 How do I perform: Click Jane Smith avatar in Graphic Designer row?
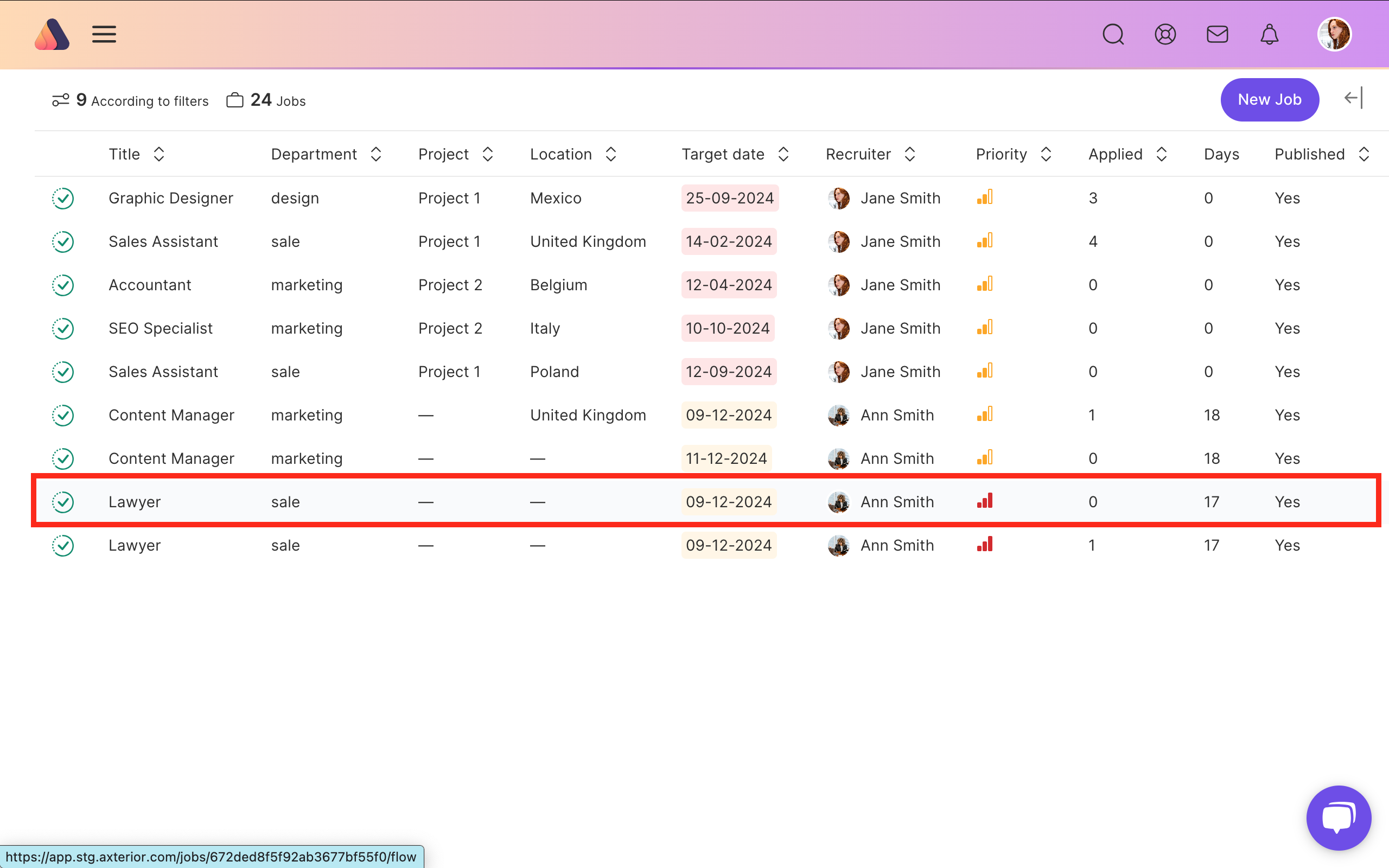[x=839, y=199]
